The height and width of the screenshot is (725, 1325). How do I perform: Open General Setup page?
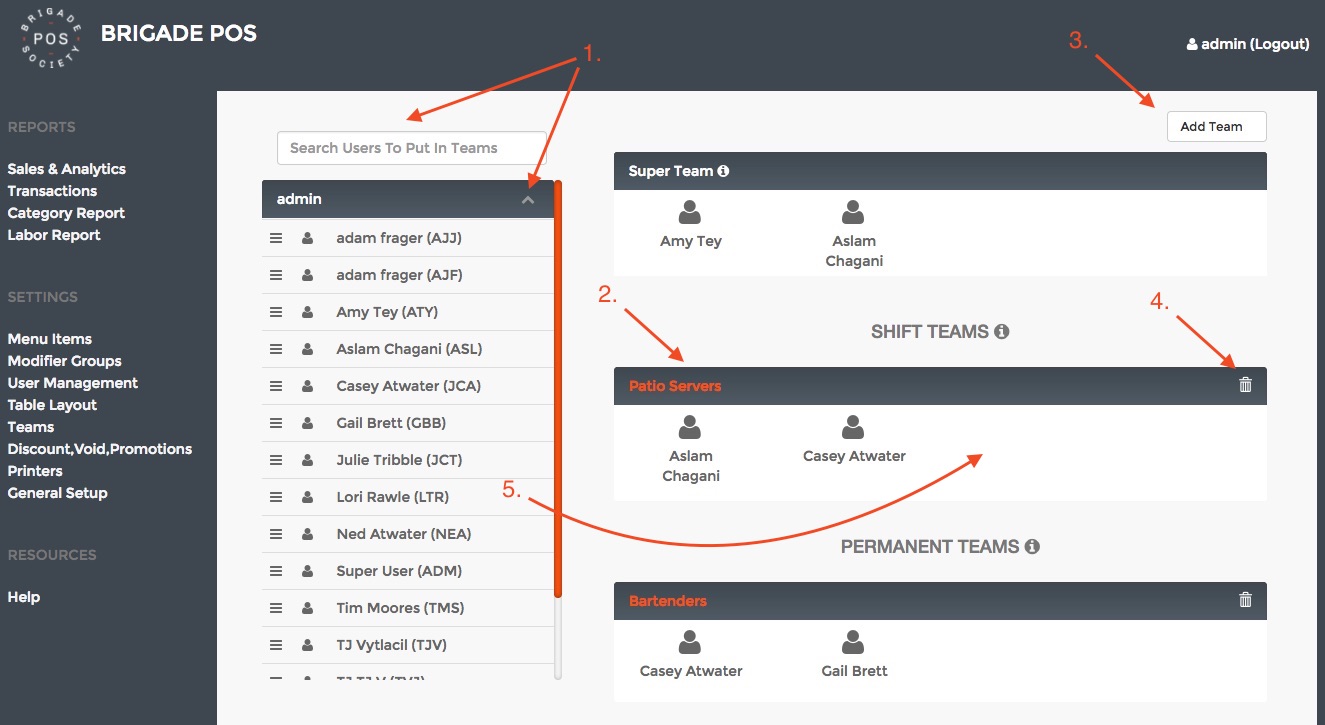[x=57, y=493]
